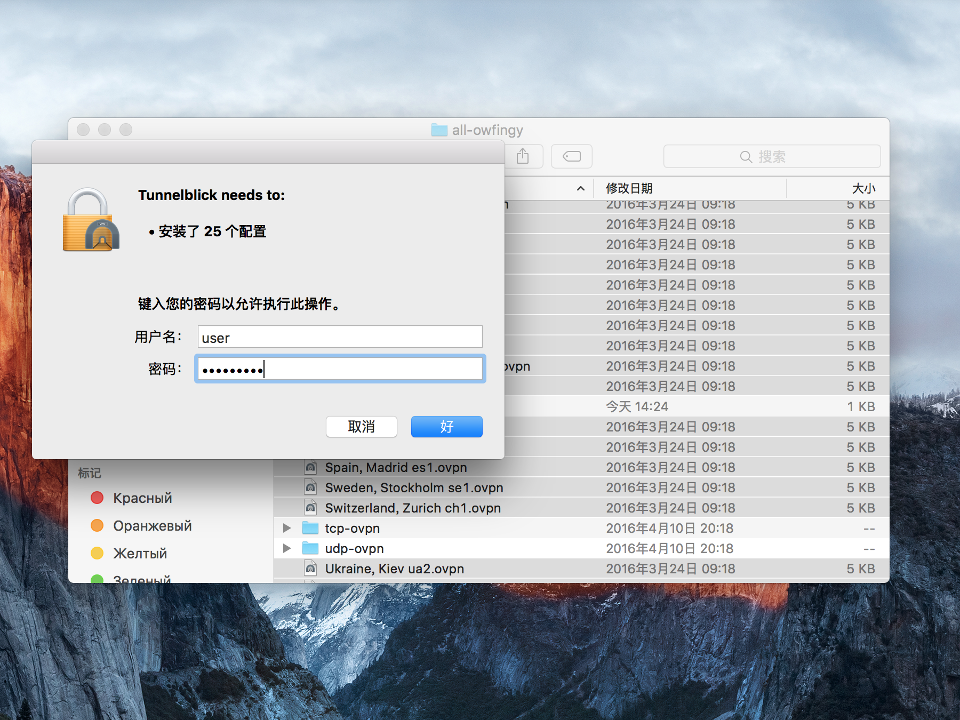The height and width of the screenshot is (720, 960).
Task: Click the 标记 sidebar section header
Action: coord(89,473)
